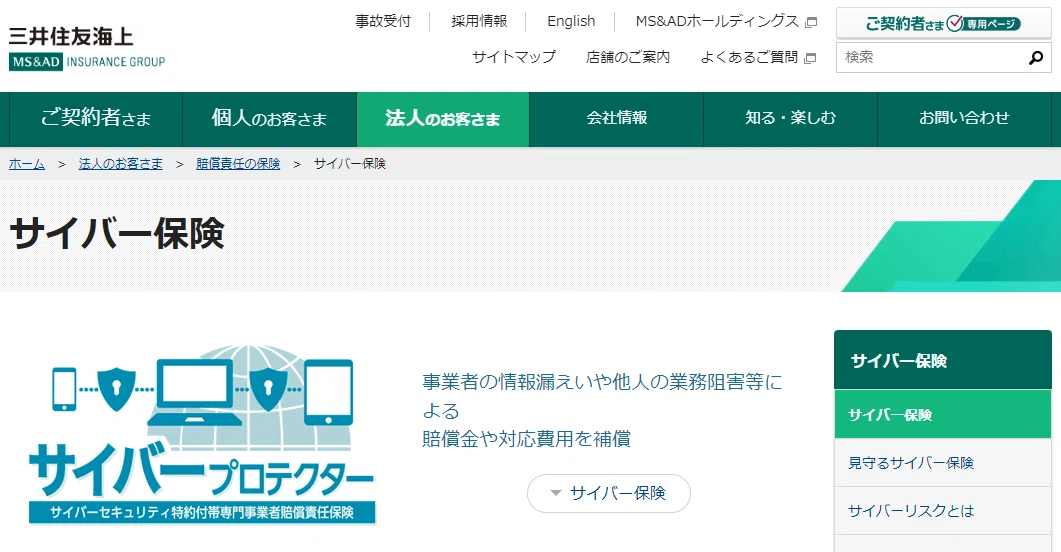Click the 事業者の情報漏えい description text

point(602,410)
